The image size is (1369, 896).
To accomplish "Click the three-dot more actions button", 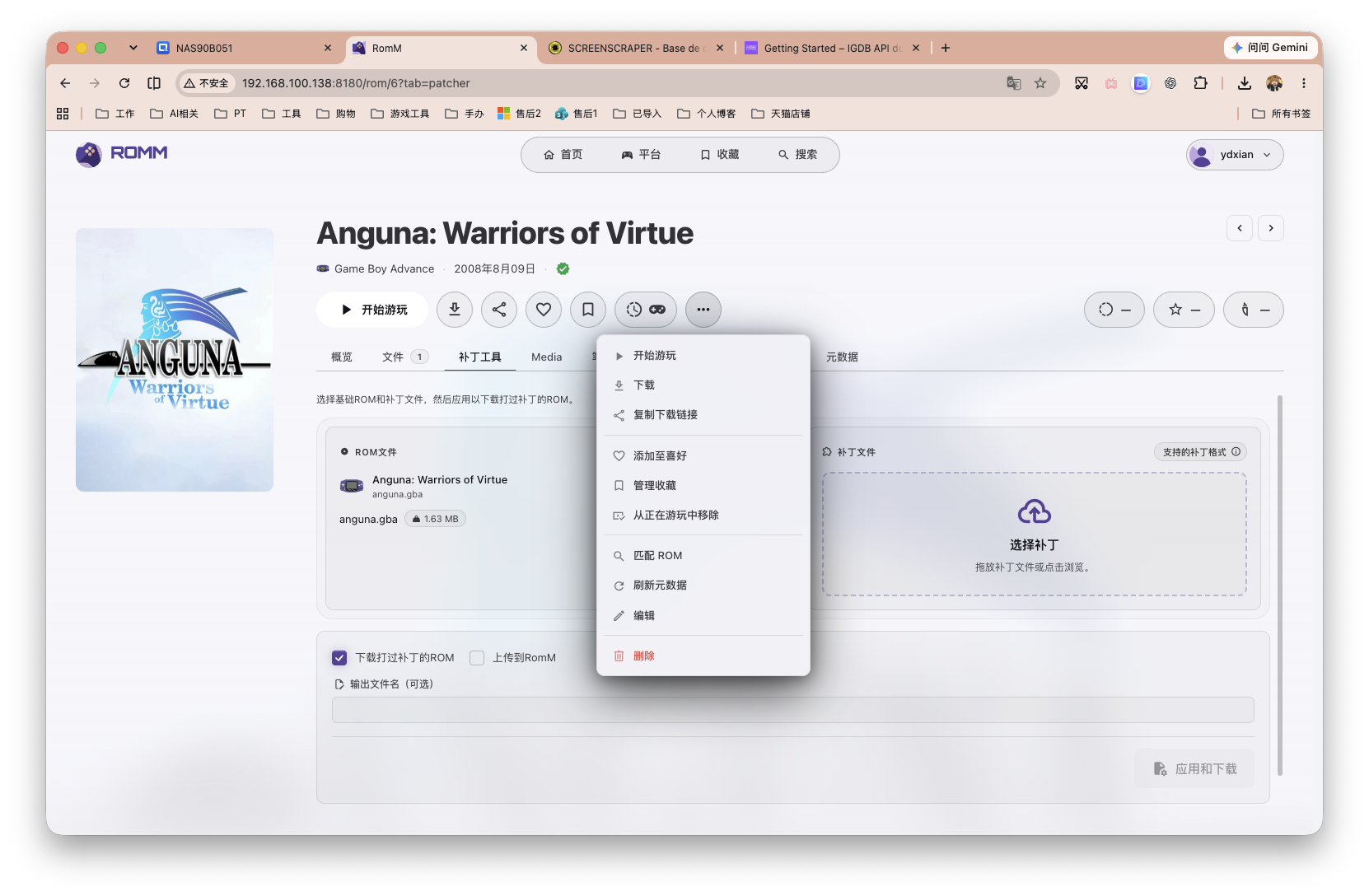I will [x=703, y=310].
